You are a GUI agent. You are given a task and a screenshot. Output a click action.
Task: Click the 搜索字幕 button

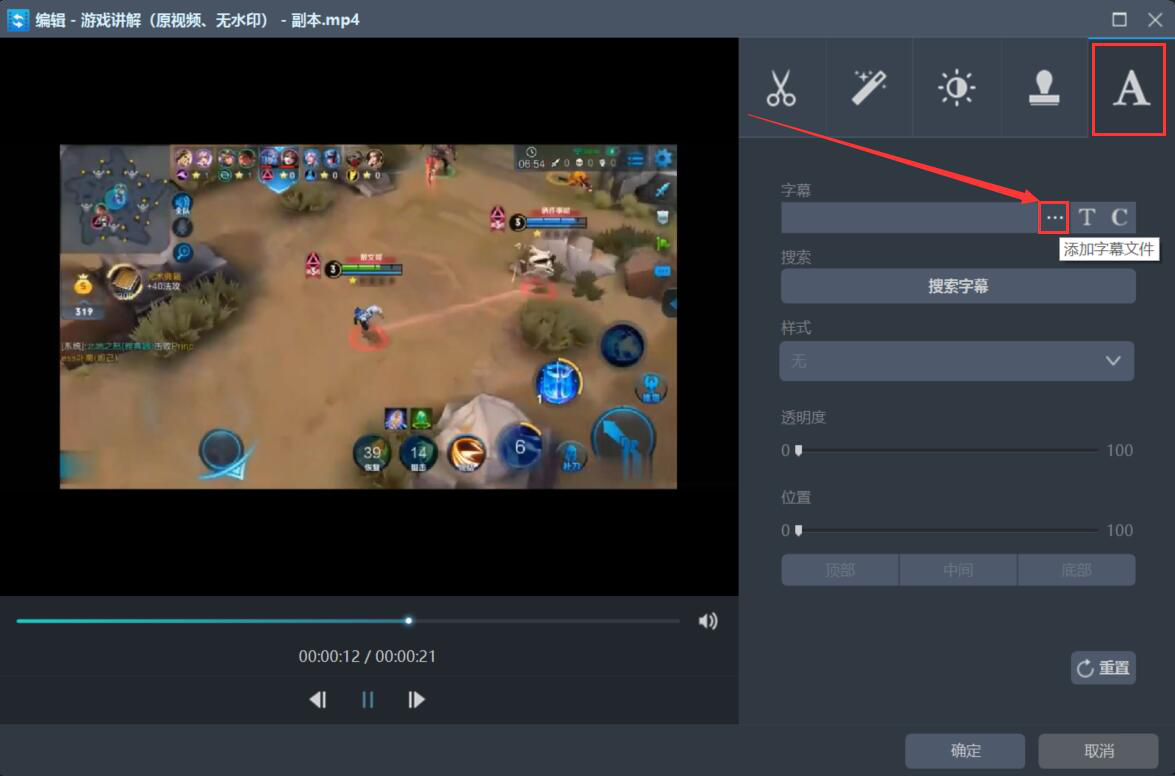tap(958, 286)
